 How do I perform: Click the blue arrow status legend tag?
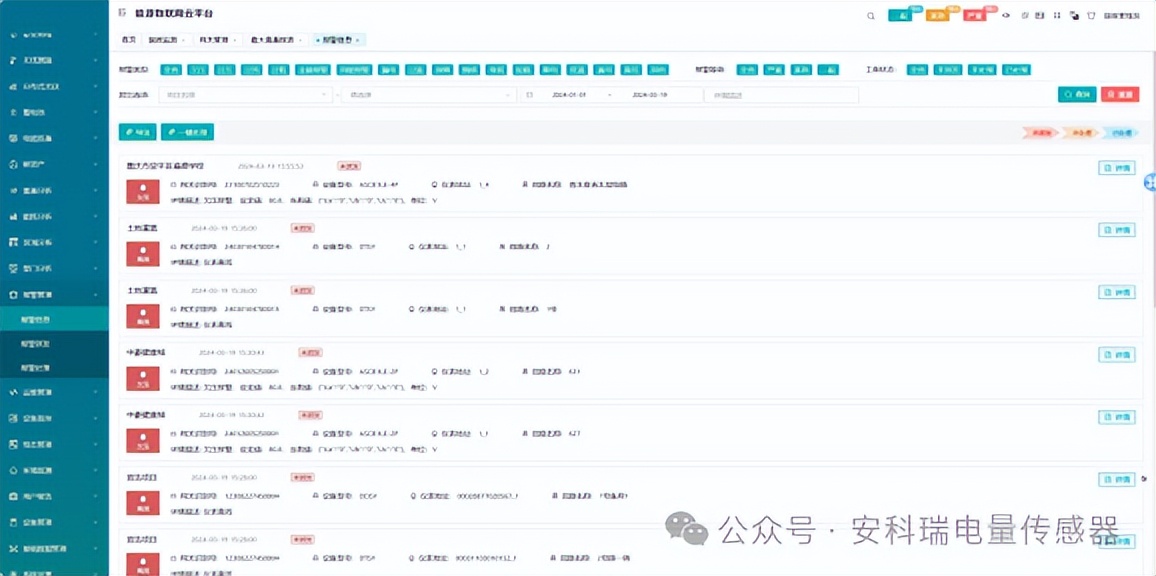click(x=1119, y=133)
